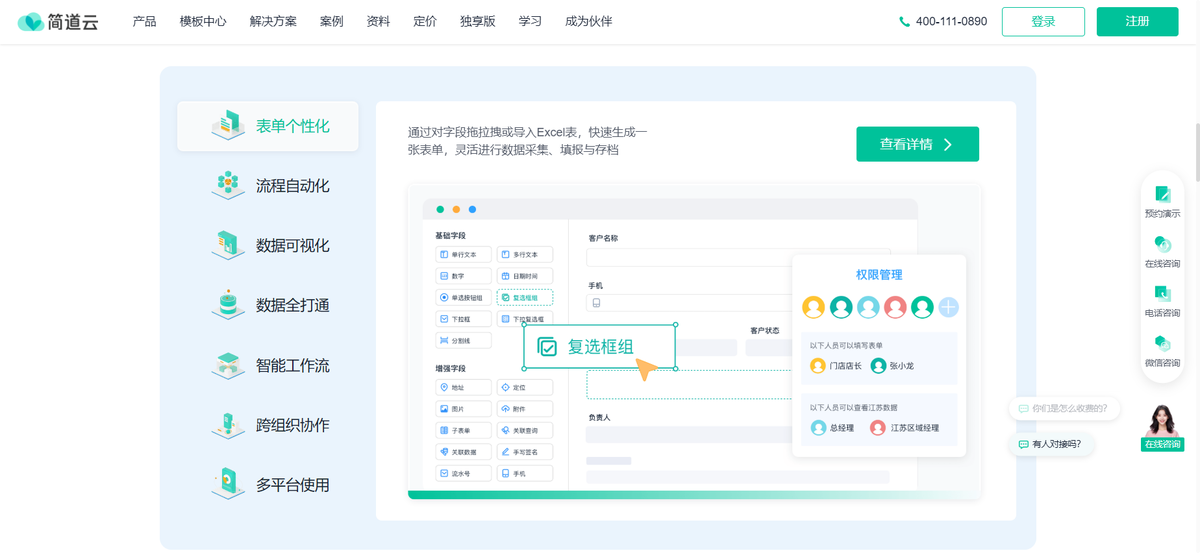
Task: Click the 你们是怎么收费的? chat bubble
Action: pos(1065,408)
